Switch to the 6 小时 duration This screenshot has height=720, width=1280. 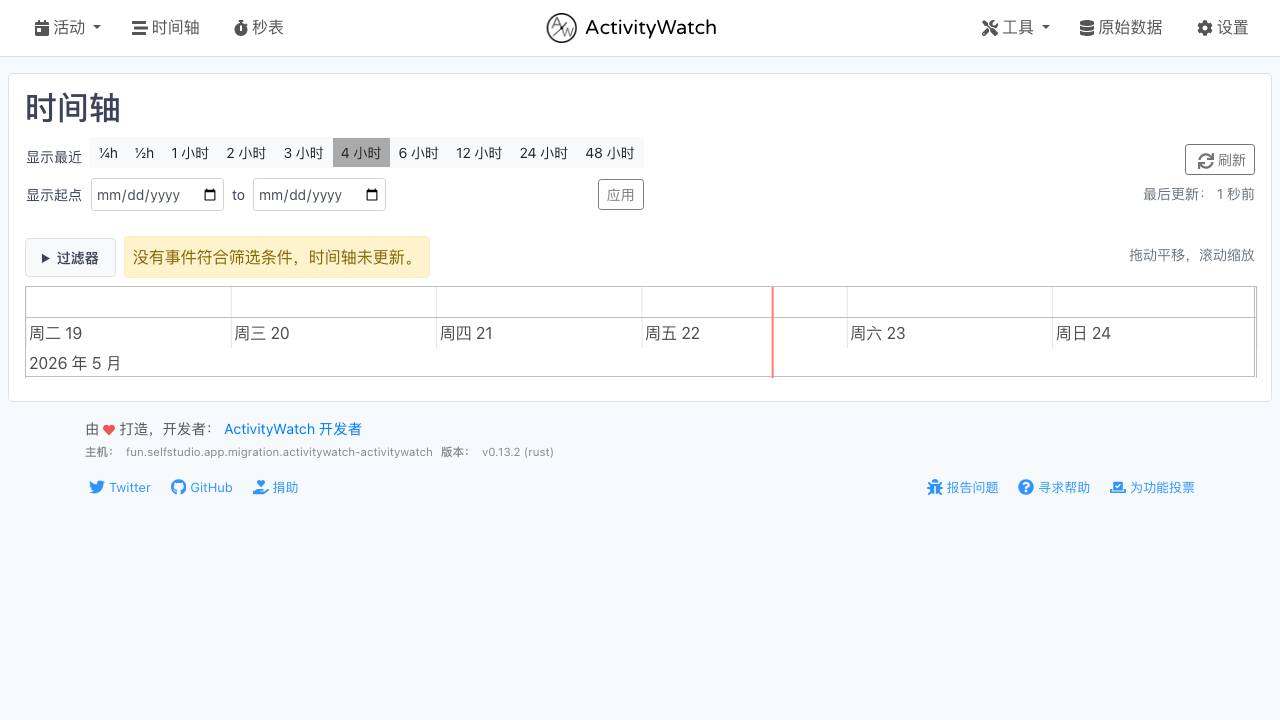[419, 153]
